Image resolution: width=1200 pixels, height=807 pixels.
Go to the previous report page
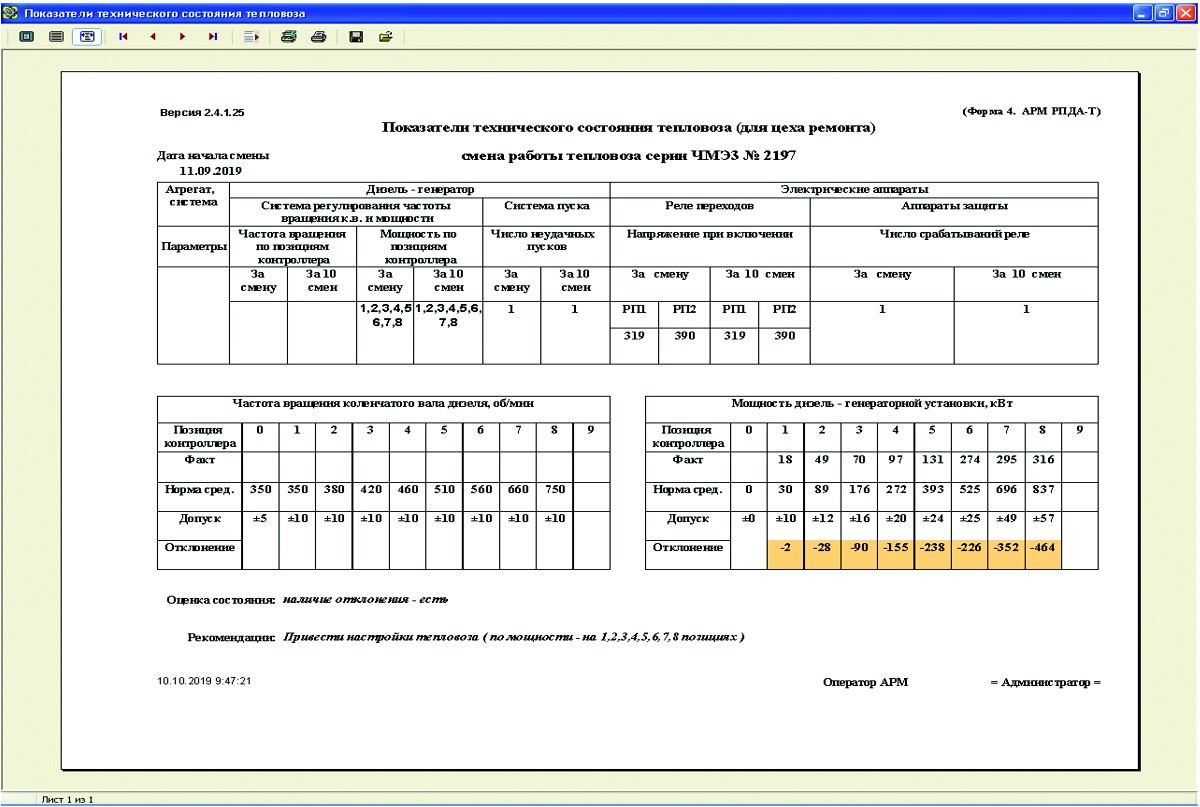[x=153, y=36]
